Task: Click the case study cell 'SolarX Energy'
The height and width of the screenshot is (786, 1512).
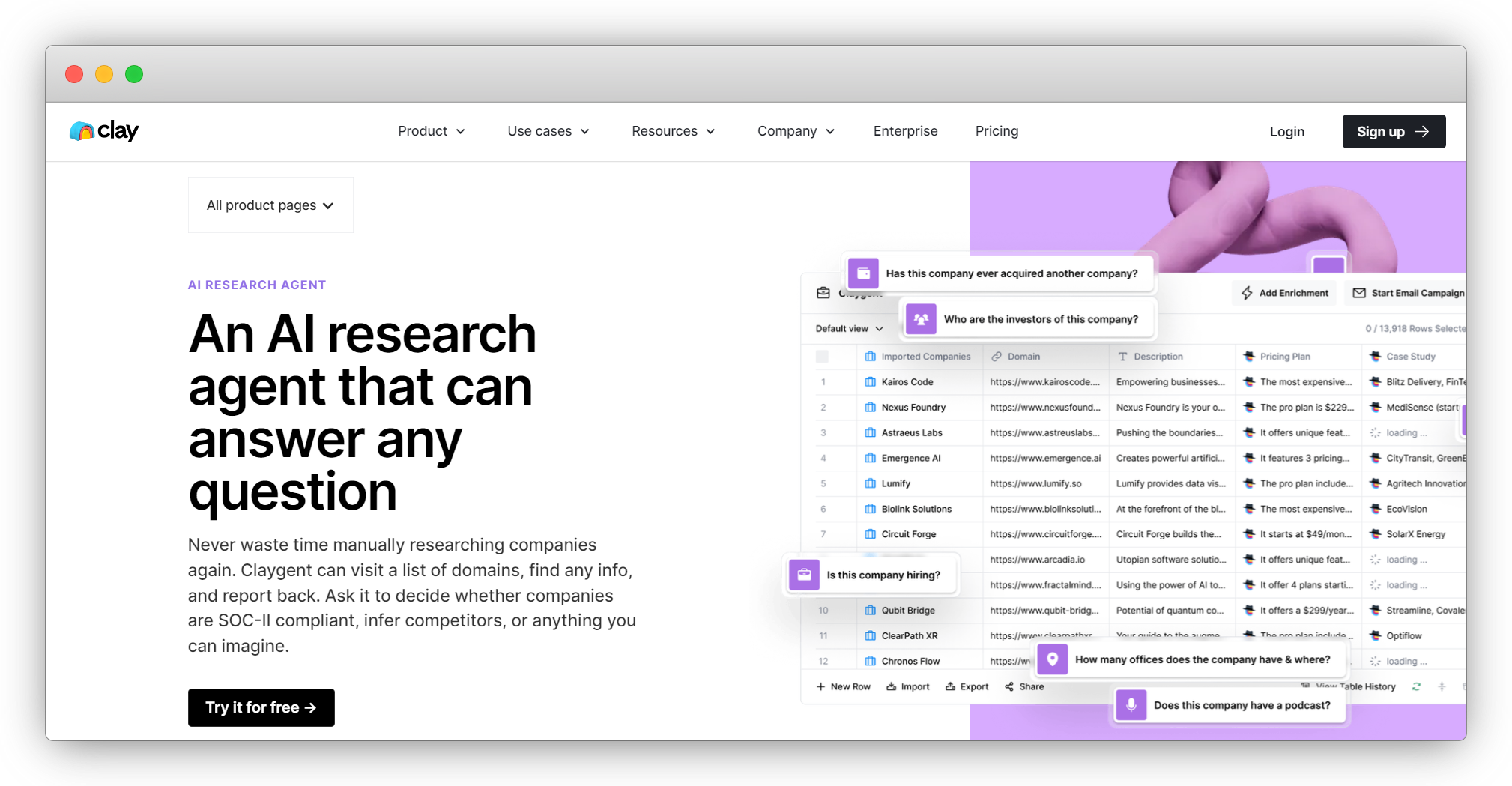Action: coord(1416,534)
